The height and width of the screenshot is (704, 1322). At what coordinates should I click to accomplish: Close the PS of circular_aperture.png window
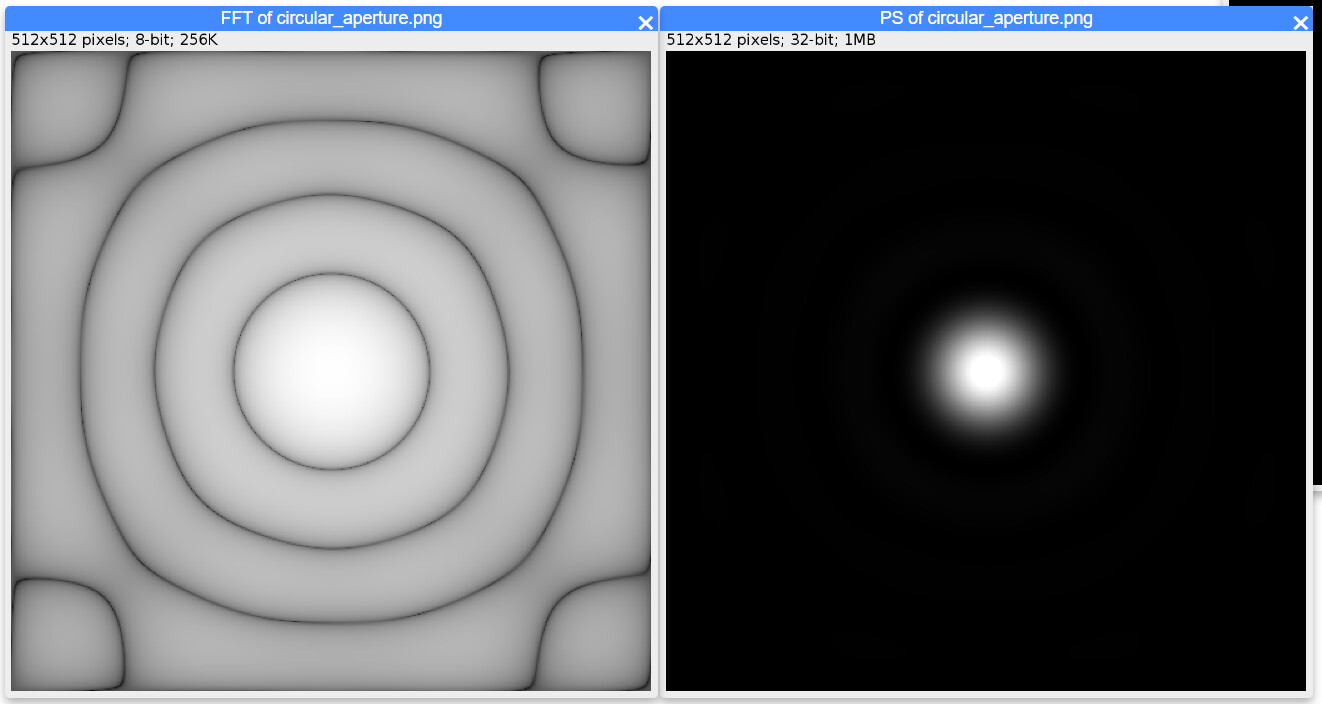tap(1300, 21)
